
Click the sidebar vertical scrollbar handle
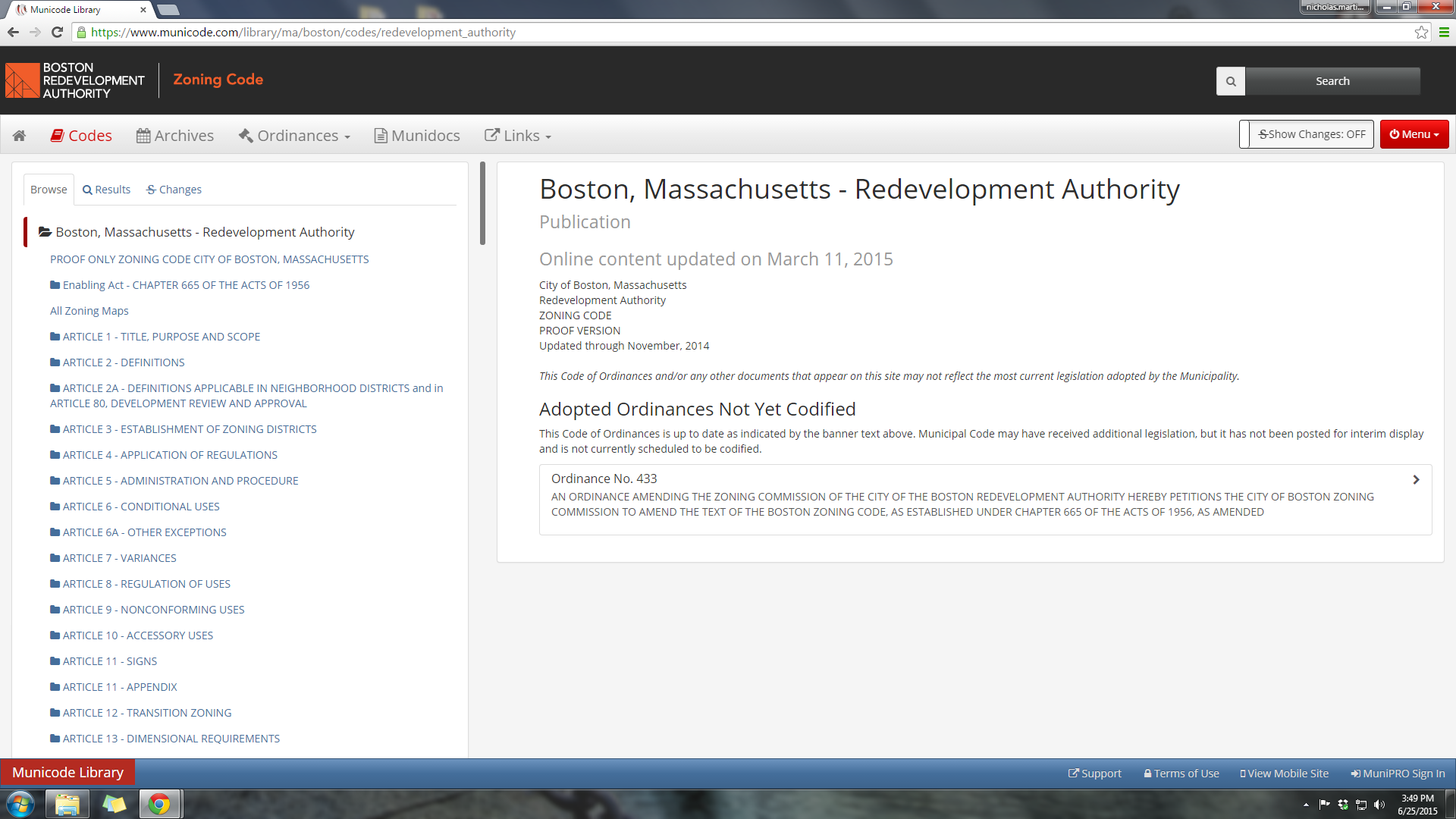482,203
